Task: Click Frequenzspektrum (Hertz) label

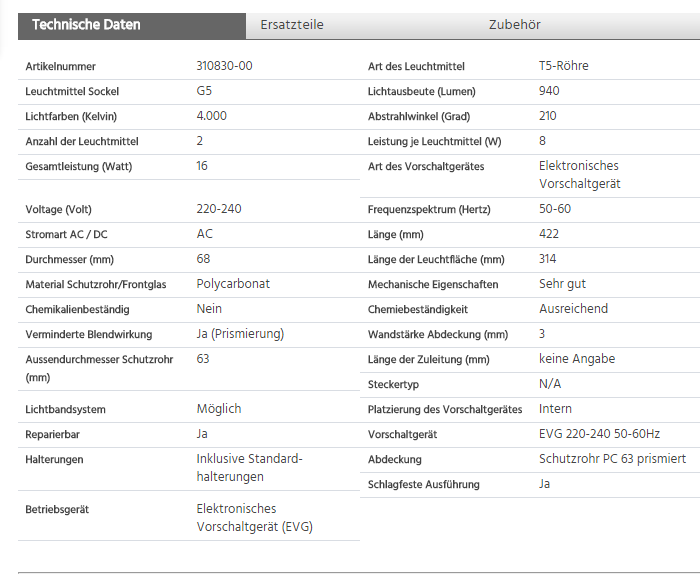Action: (429, 209)
